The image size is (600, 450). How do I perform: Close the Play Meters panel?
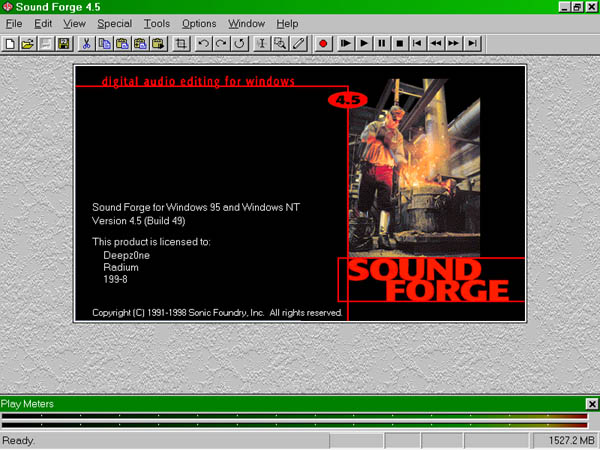pos(592,404)
